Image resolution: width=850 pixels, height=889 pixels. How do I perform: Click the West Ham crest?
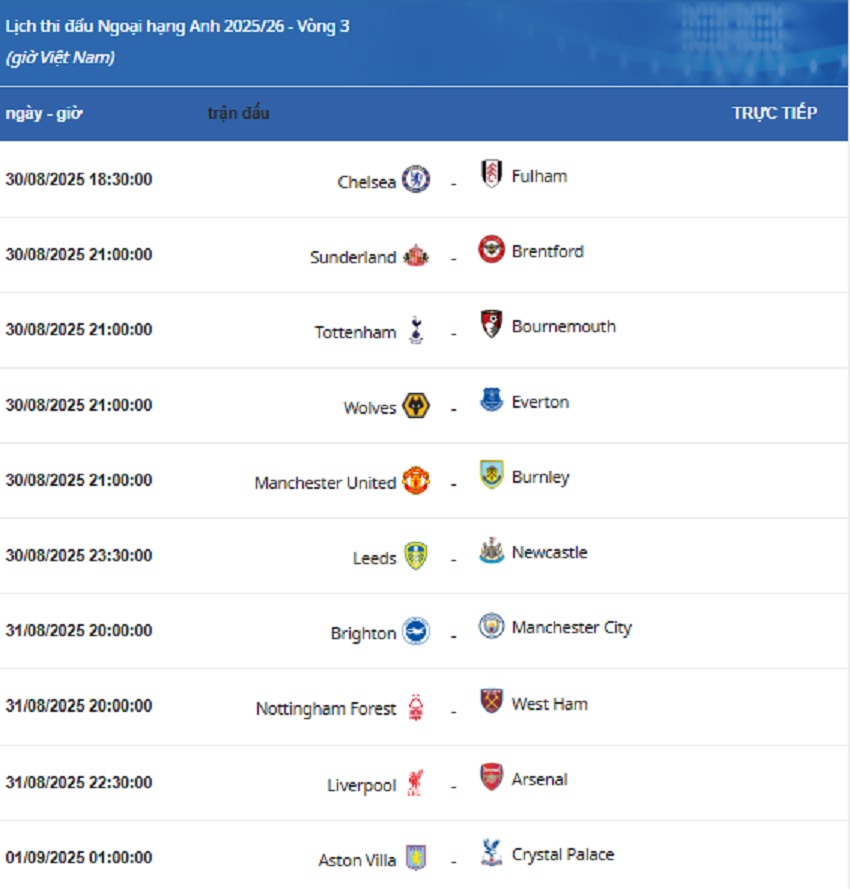coord(491,701)
